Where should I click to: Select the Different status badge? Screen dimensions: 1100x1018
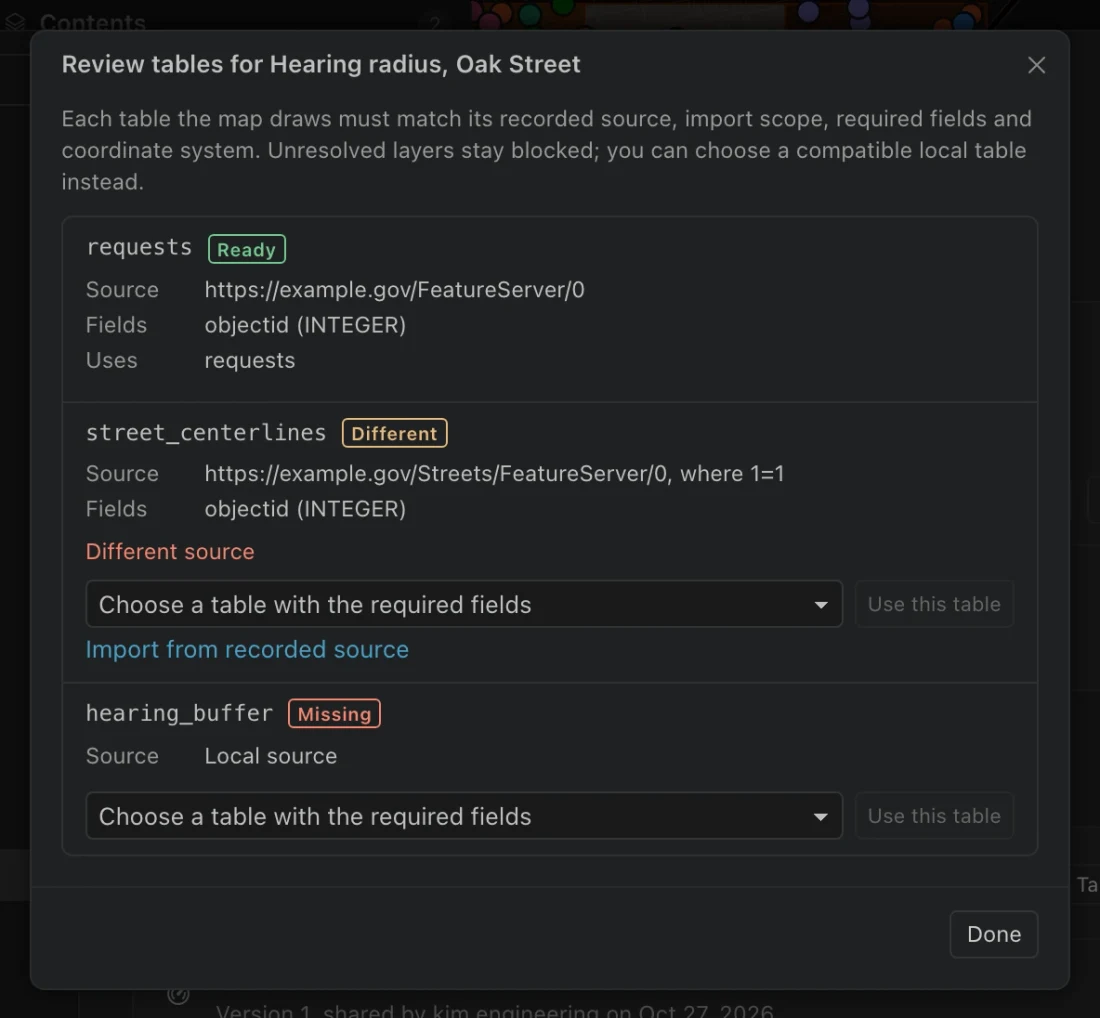coord(394,433)
